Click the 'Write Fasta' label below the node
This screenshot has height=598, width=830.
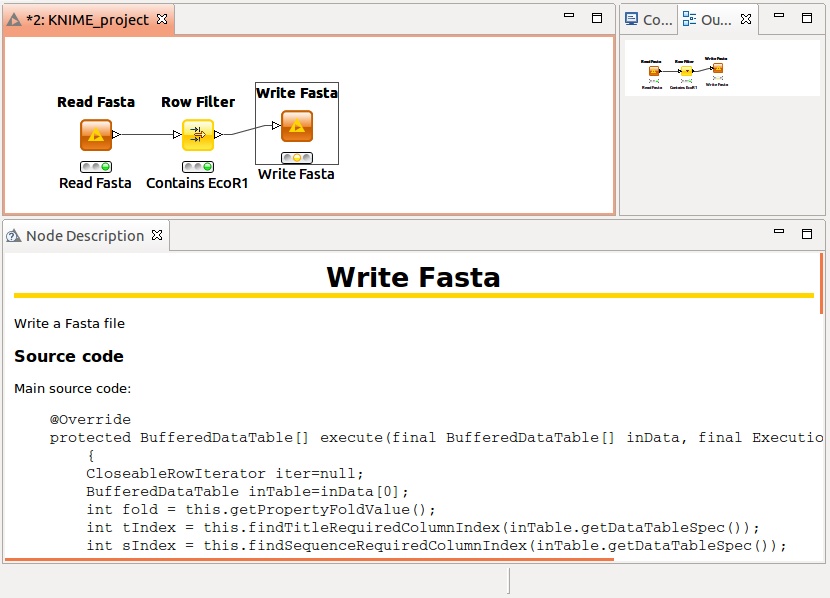coord(296,174)
